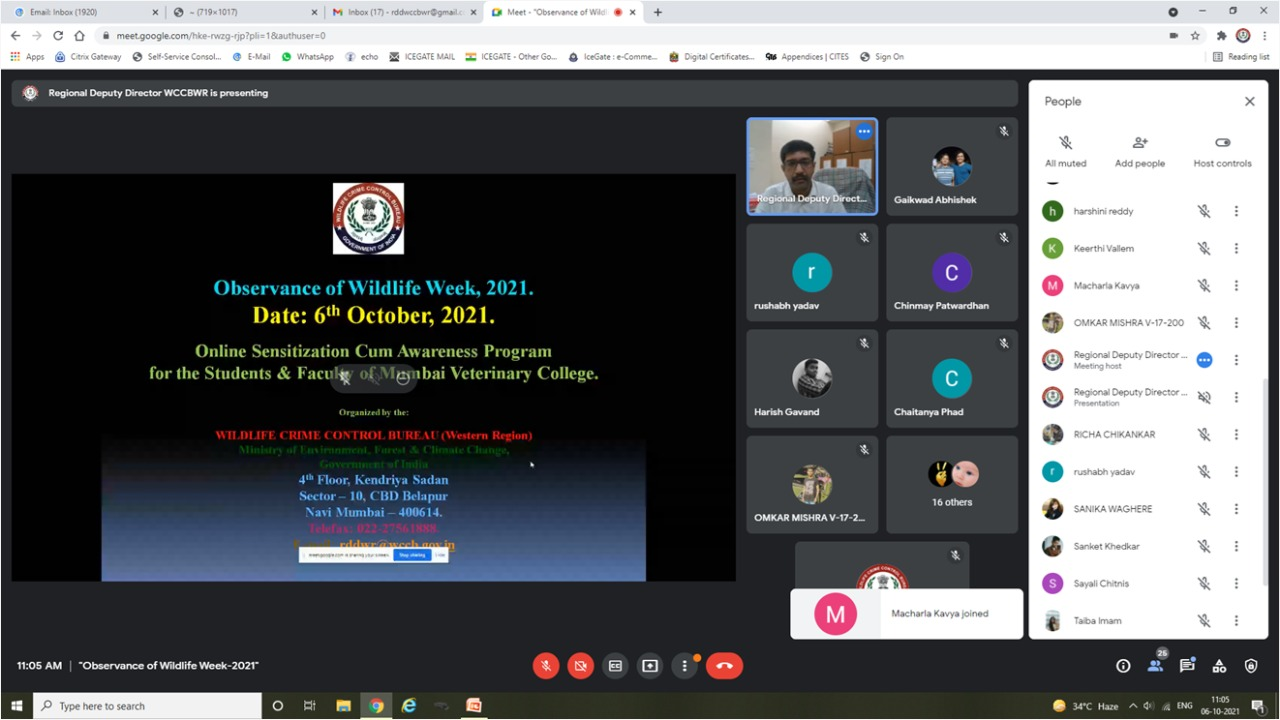The width and height of the screenshot is (1280, 720).
Task: Open more options menu in the call bar
Action: [x=685, y=666]
